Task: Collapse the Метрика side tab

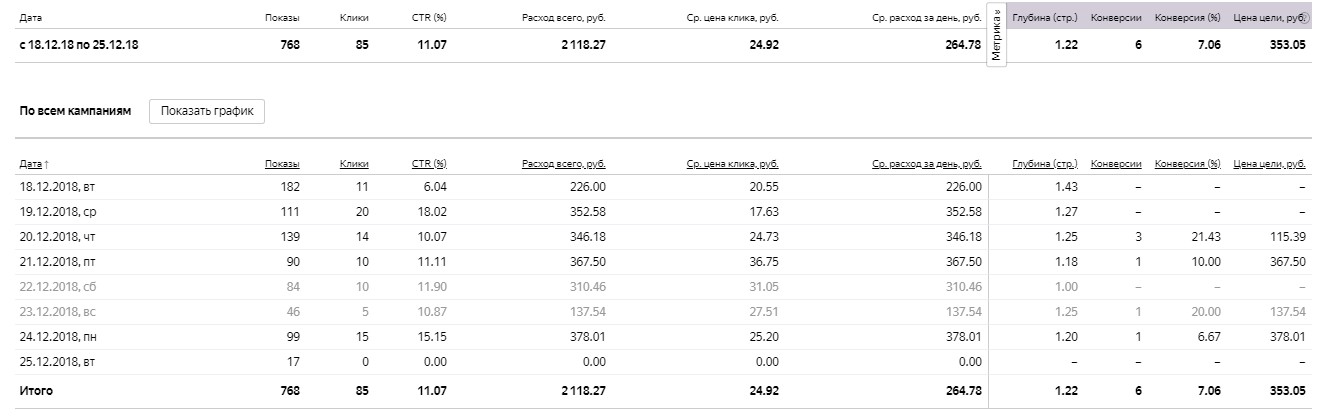Action: [996, 34]
